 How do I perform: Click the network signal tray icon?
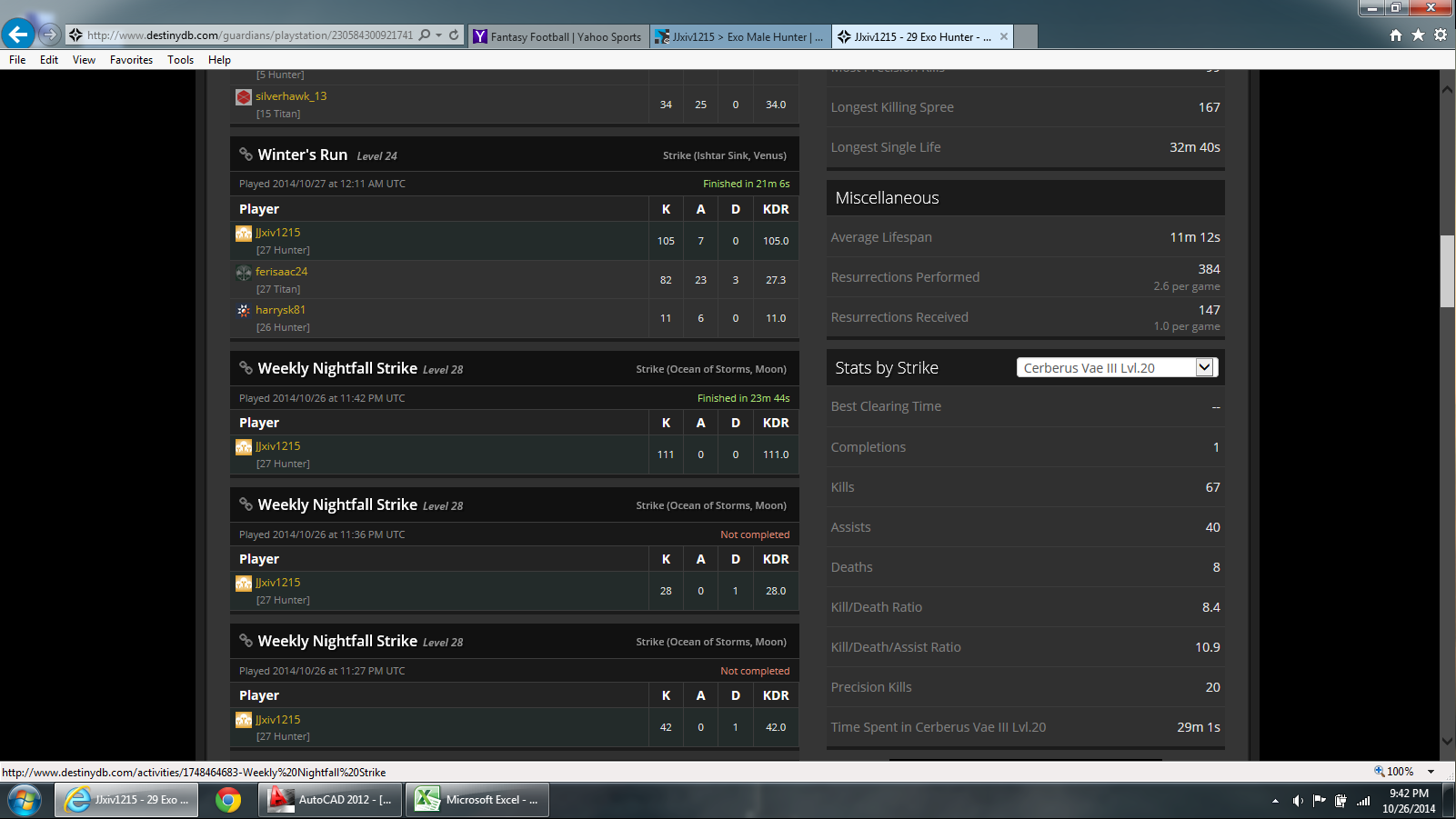[1363, 801]
